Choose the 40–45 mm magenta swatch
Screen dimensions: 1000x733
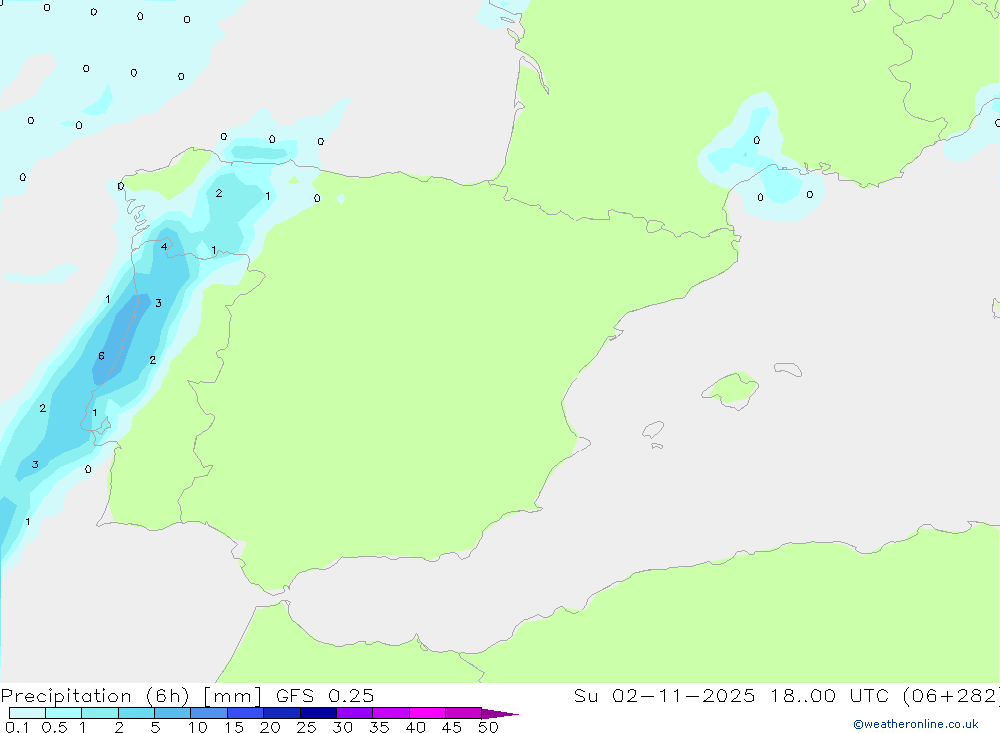pos(427,713)
